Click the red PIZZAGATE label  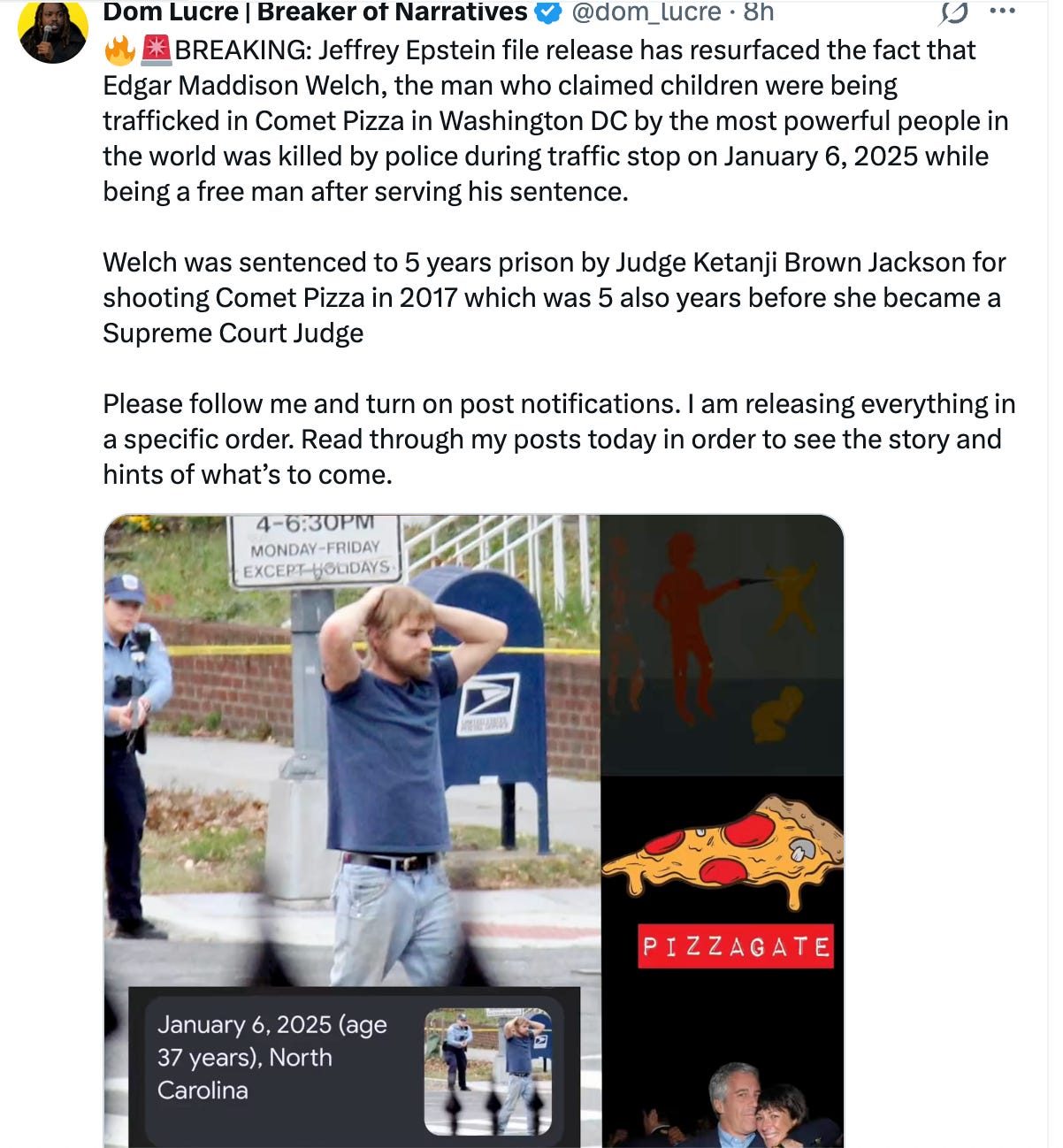point(736,946)
